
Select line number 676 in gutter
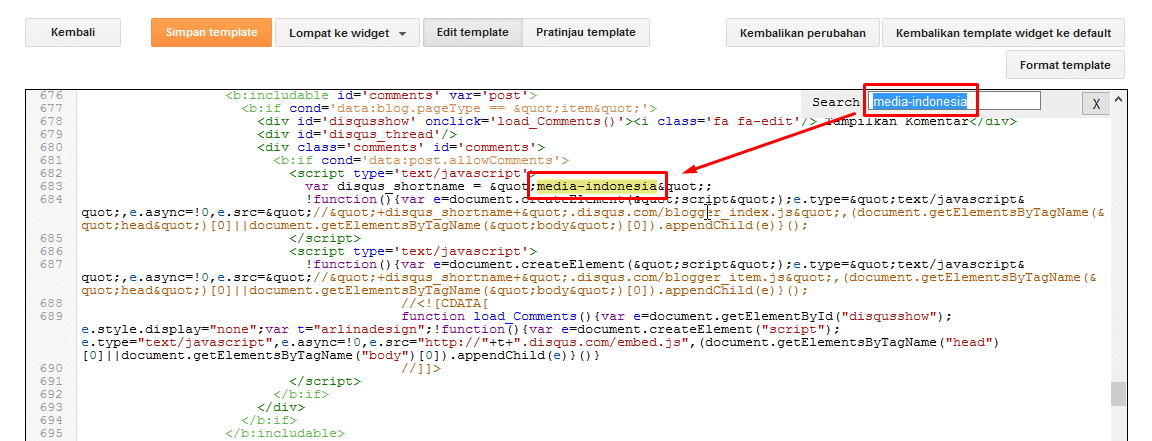[51, 96]
